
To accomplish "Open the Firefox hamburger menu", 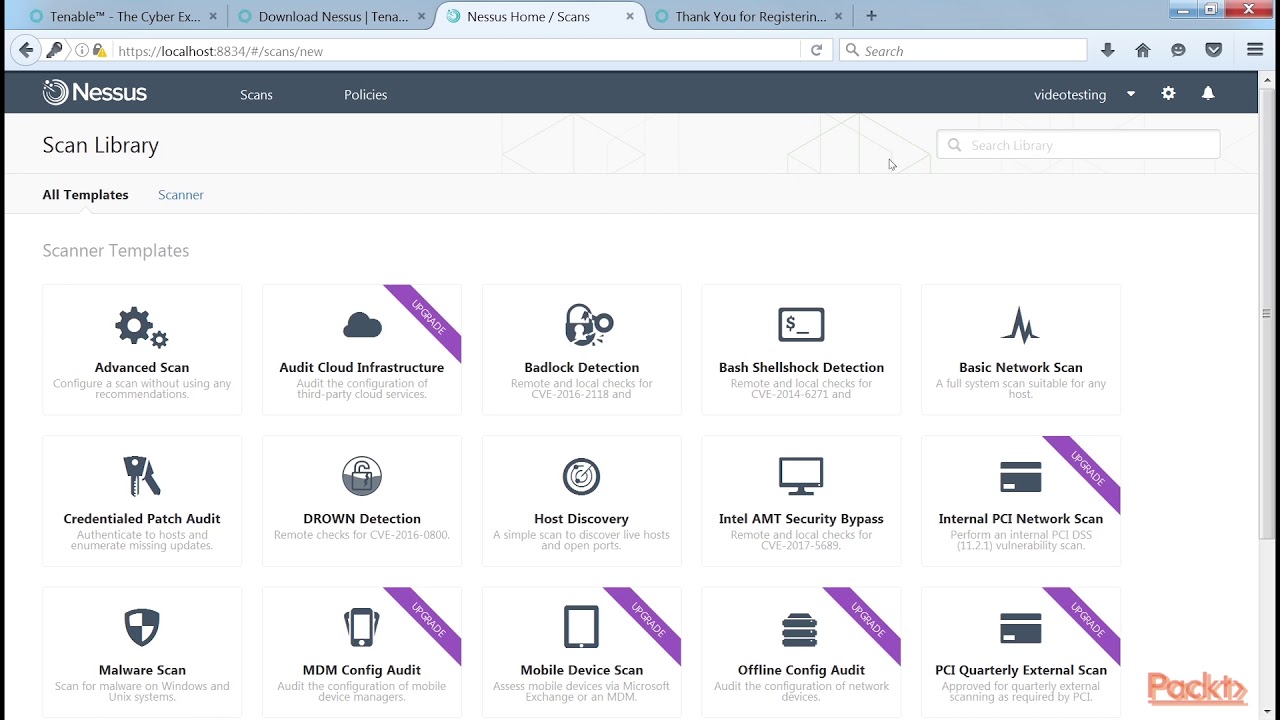I will [1255, 50].
